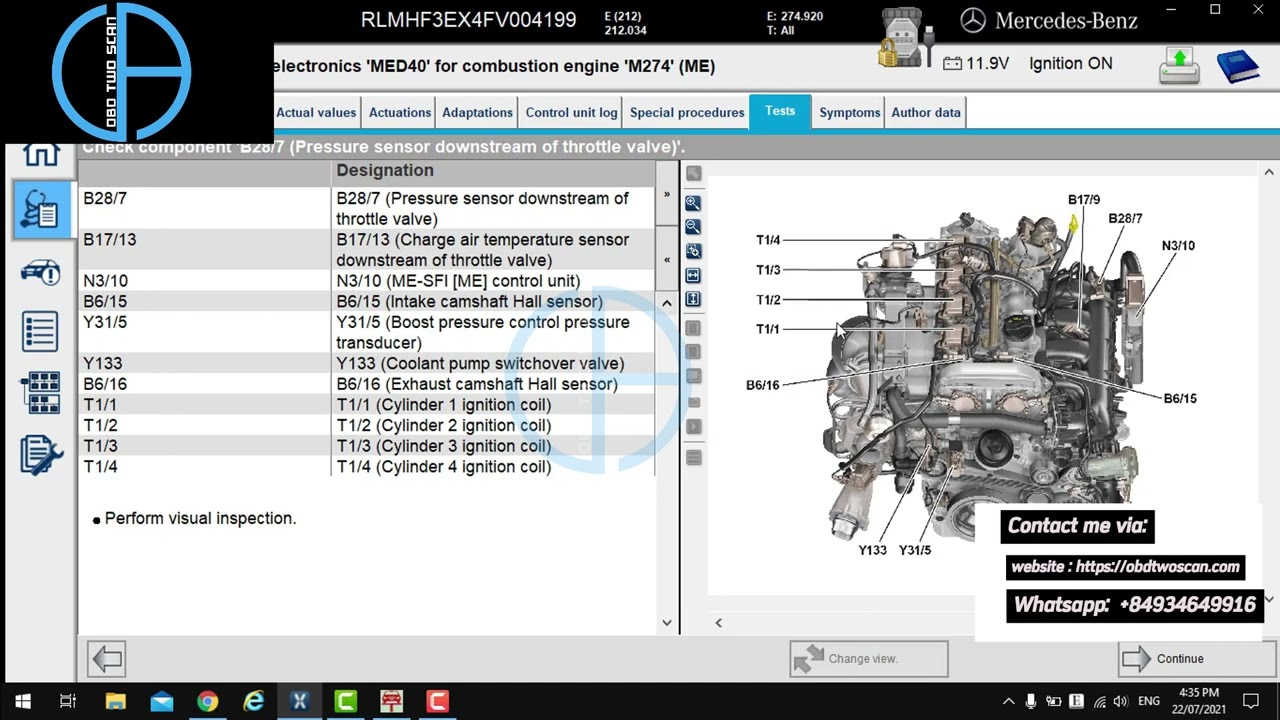Select the N3/10 ME-SFI control unit row
Viewport: 1280px width, 720px height.
(x=367, y=281)
